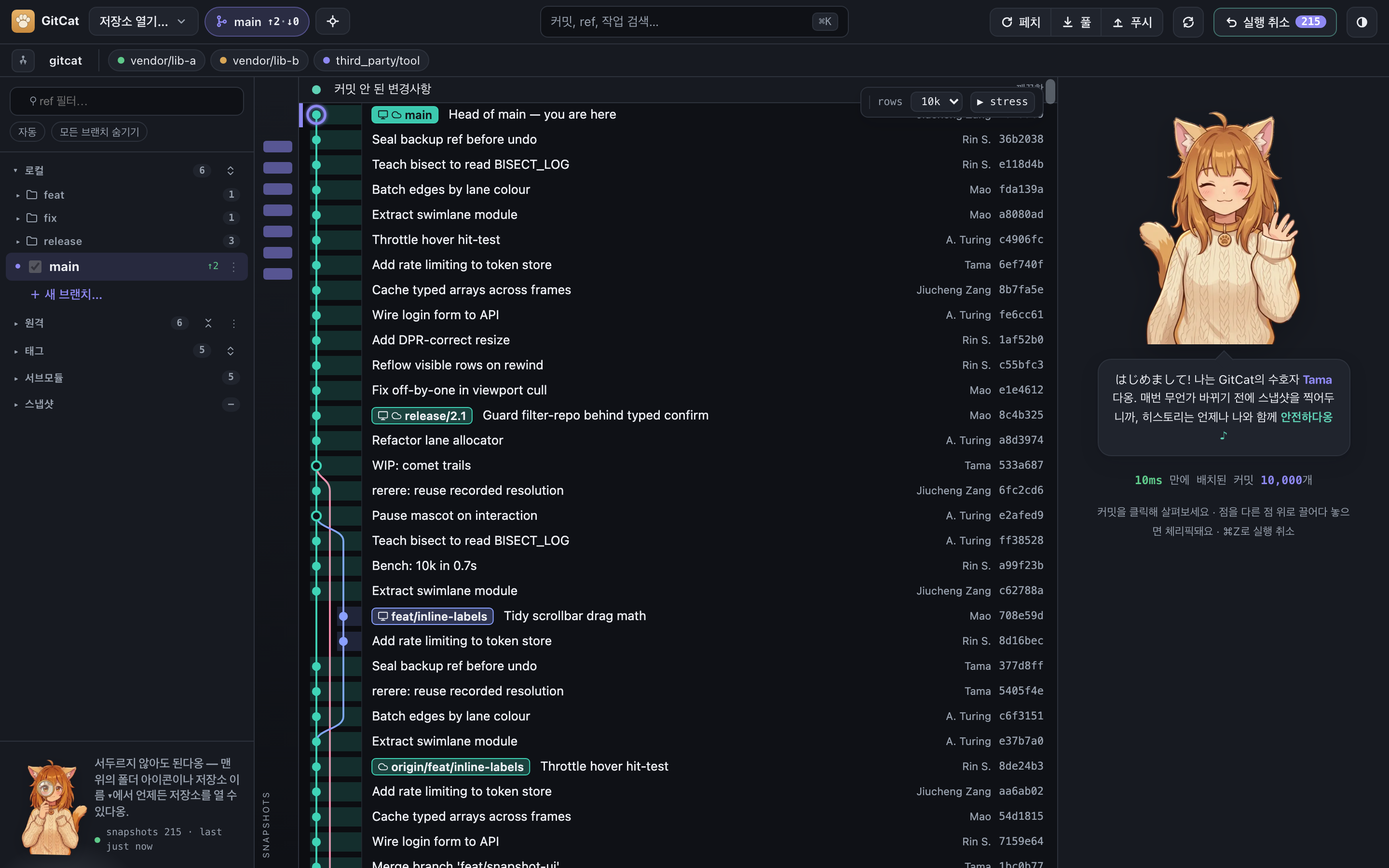Click the 새 브랜치 link
This screenshot has height=868, width=1389.
(x=67, y=295)
